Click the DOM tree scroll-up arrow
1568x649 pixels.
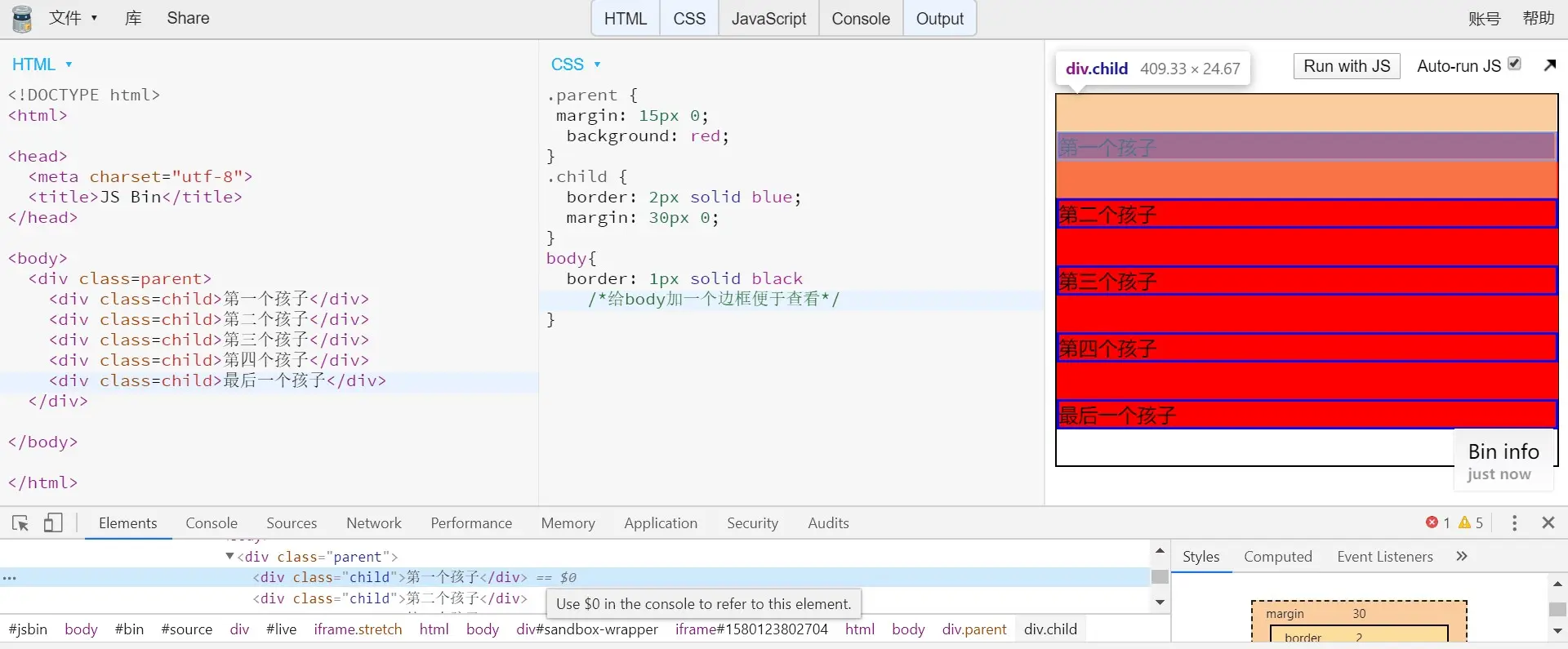coord(1160,552)
